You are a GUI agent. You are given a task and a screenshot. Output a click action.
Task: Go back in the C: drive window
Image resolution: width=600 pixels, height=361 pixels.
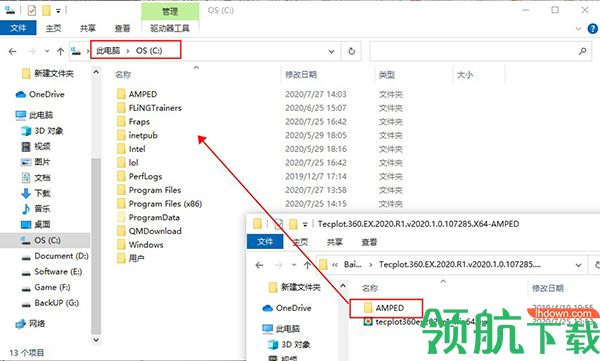coord(13,51)
